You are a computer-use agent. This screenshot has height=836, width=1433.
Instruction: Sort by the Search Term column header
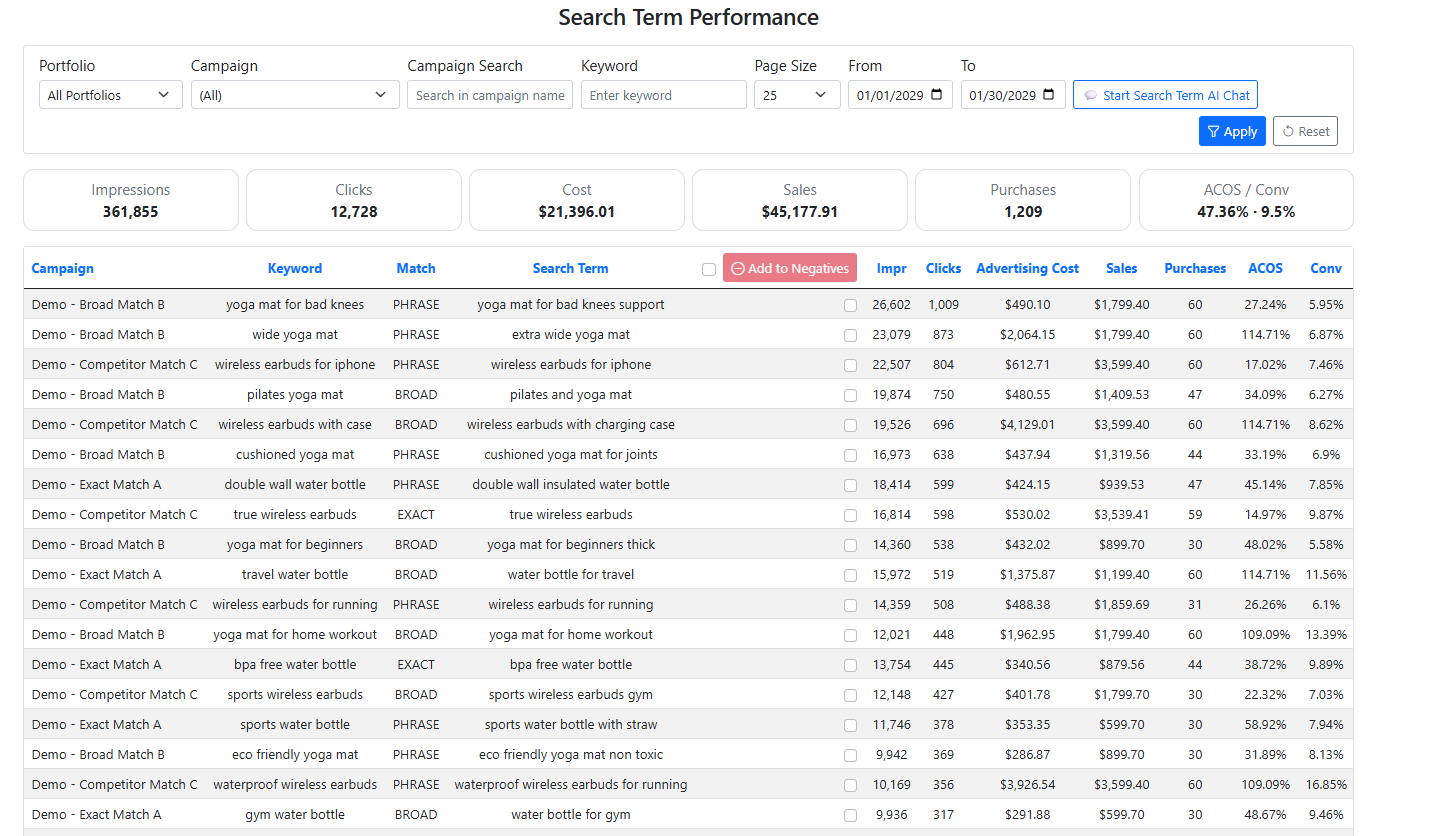[x=570, y=268]
